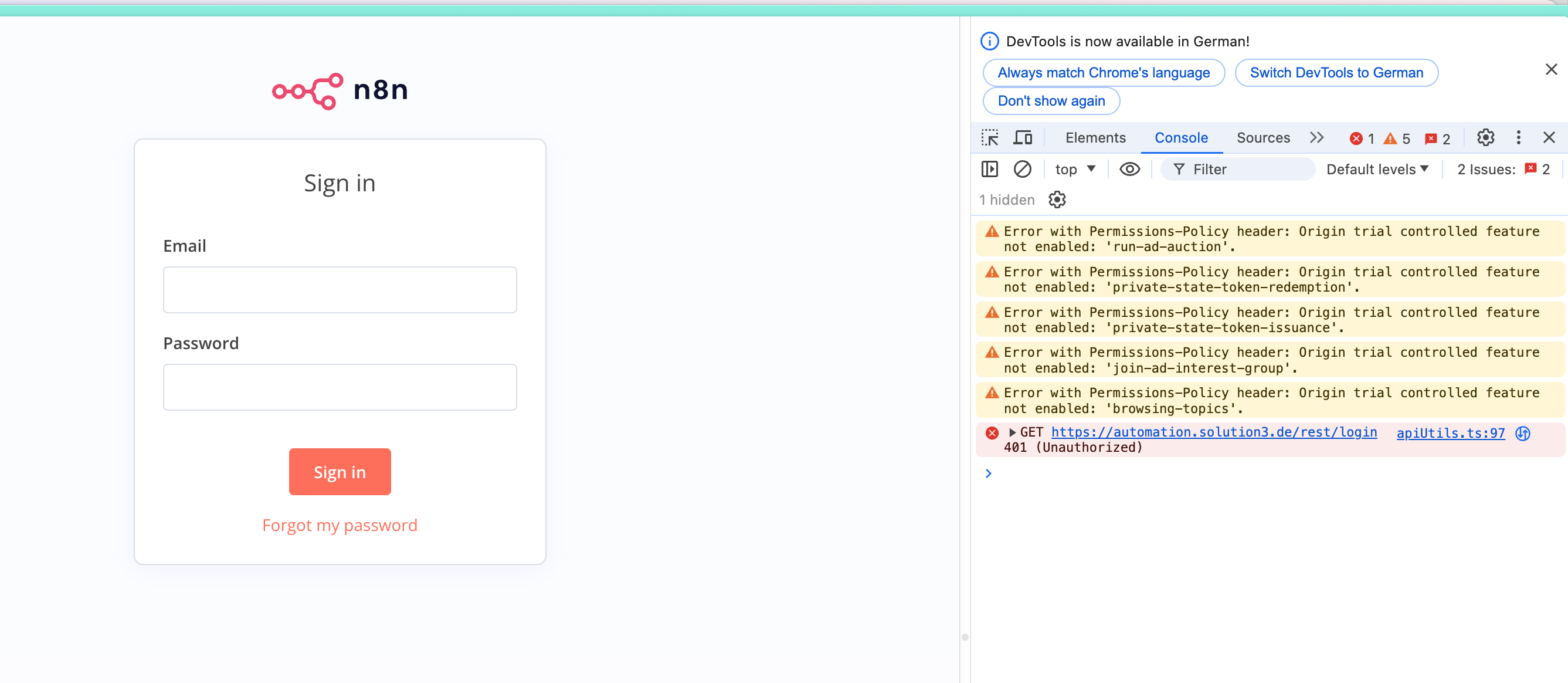Screen dimensions: 1568x683
Task: Open DevTools settings gear icon
Action: [x=1485, y=138]
